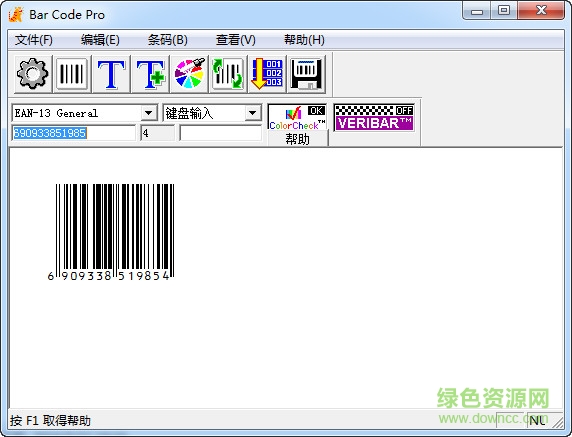Open the color wheel palette tool
This screenshot has width=572, height=437.
pos(189,74)
